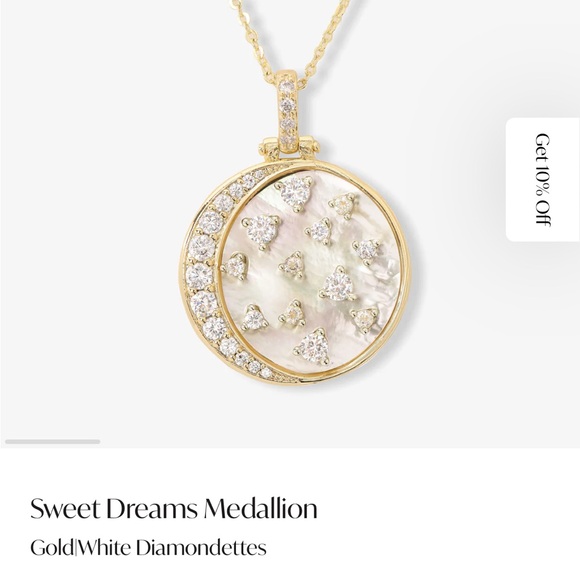This screenshot has width=580, height=580.
Task: Click the right strand of gold chain
Action: coord(326,39)
